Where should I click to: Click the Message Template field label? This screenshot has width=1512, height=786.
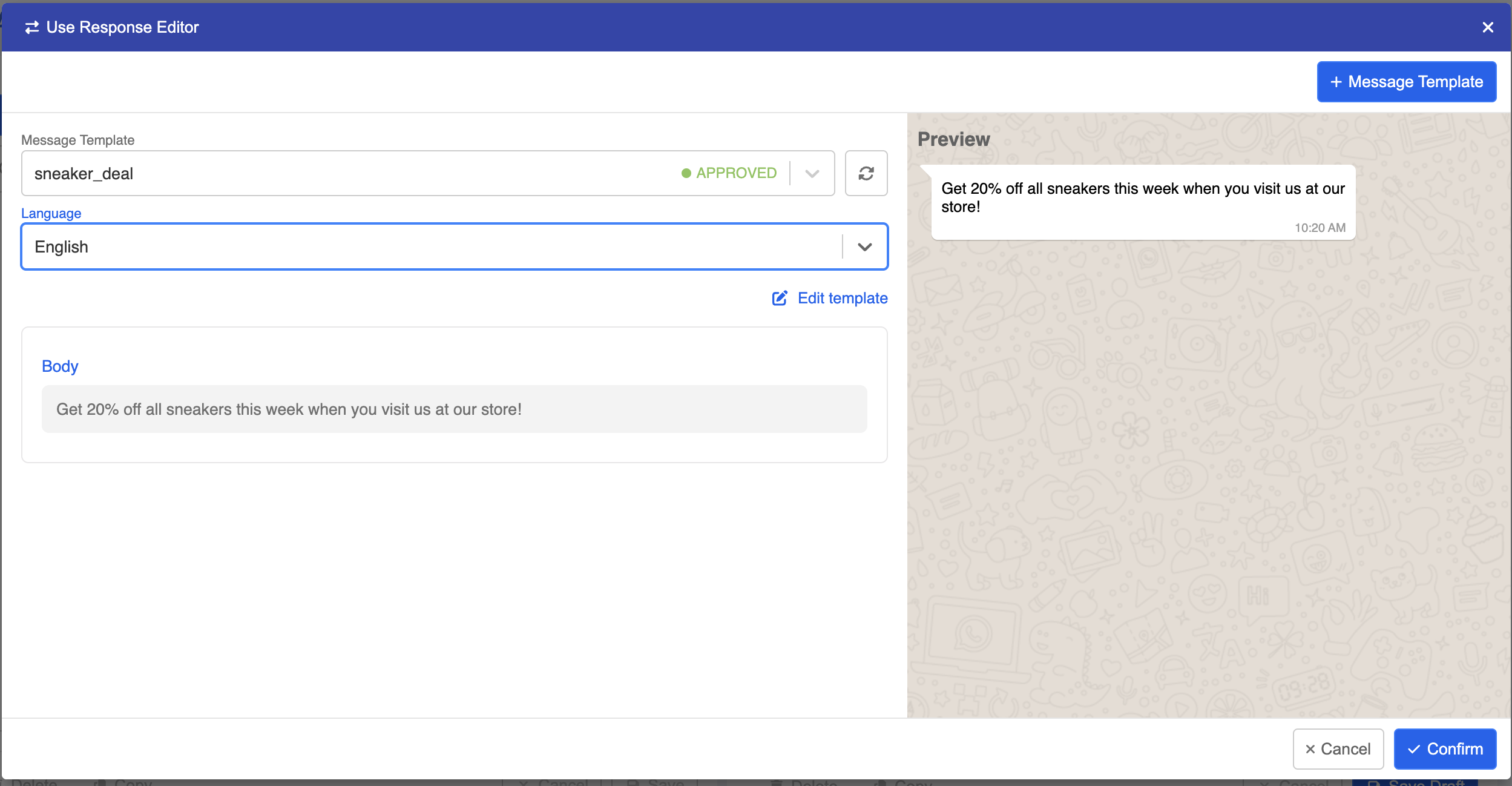coord(77,140)
